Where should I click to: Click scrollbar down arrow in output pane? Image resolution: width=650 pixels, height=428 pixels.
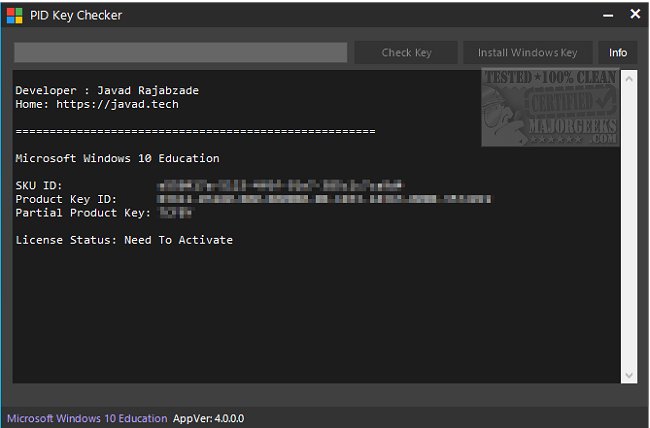pyautogui.click(x=629, y=375)
